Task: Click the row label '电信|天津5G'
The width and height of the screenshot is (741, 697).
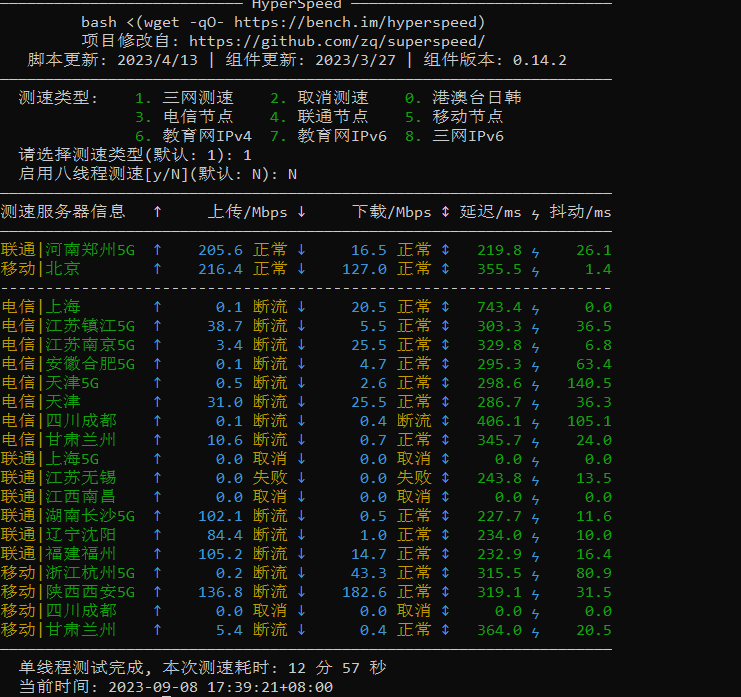Action: [x=50, y=383]
